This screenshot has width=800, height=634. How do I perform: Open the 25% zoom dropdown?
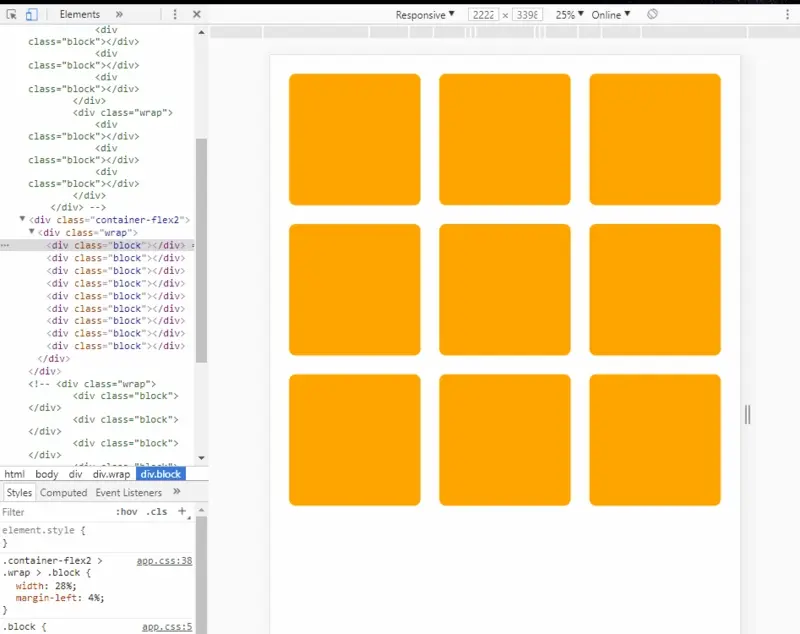pyautogui.click(x=569, y=15)
